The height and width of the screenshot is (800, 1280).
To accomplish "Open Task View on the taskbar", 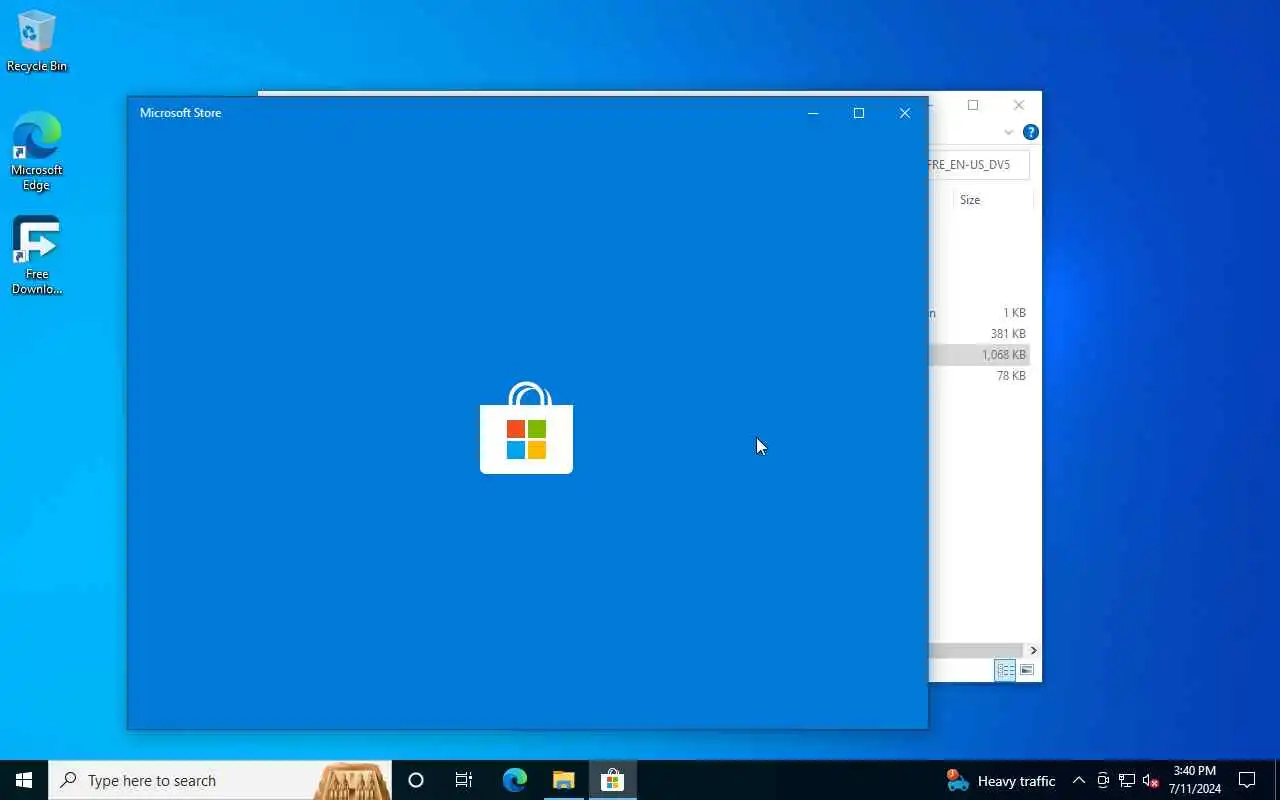I will tap(464, 780).
